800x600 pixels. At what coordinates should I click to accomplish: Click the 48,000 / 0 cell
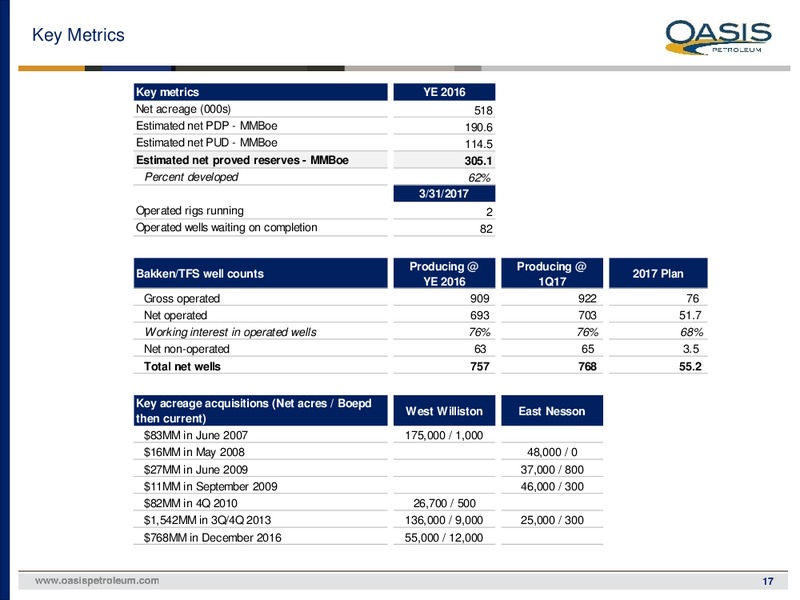[x=552, y=452]
